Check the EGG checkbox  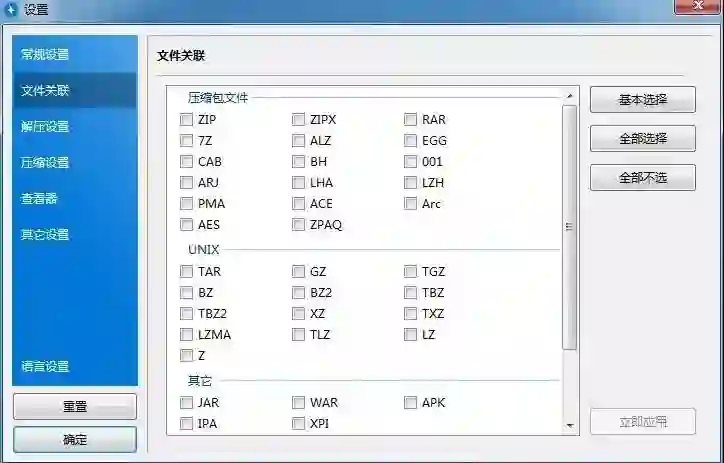(410, 140)
